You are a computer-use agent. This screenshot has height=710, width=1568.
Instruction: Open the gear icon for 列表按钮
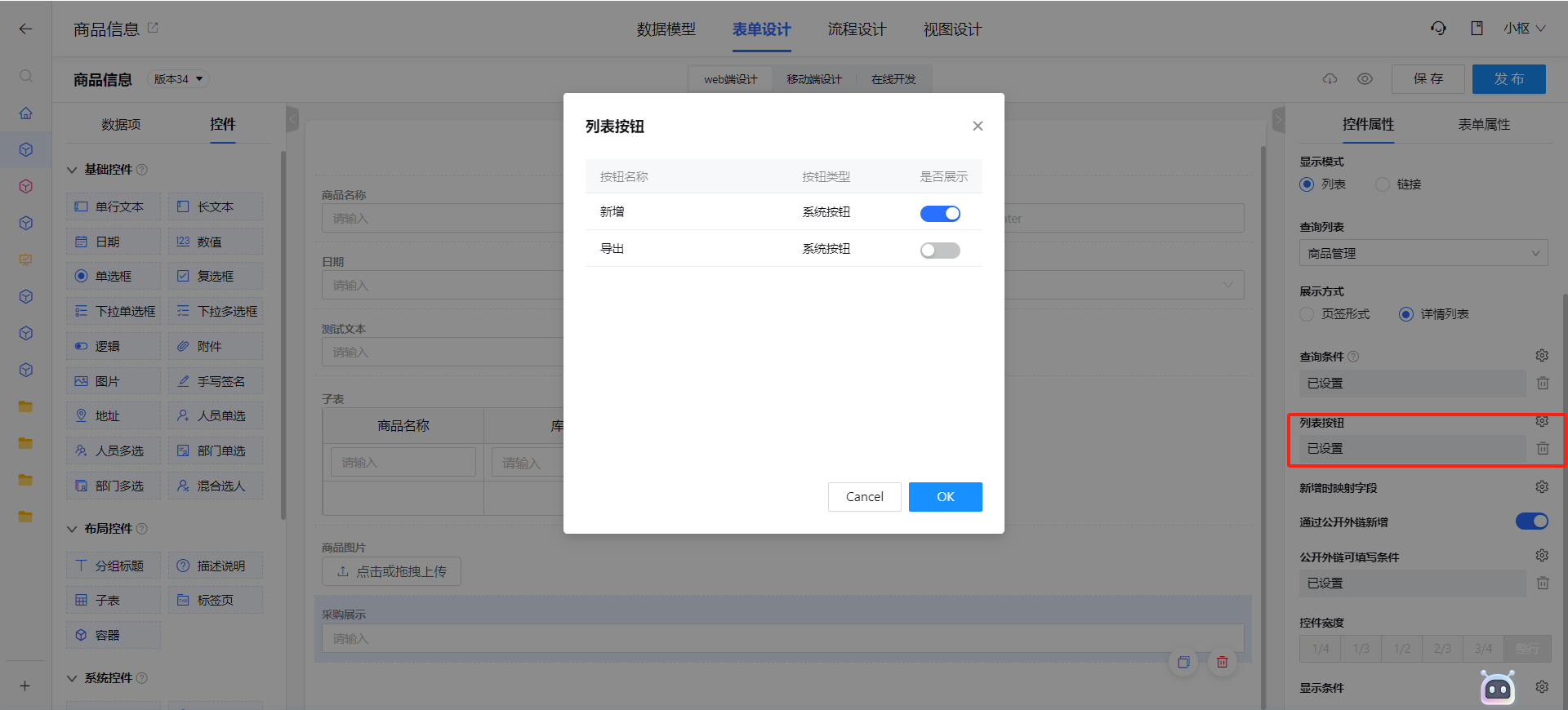(1542, 421)
